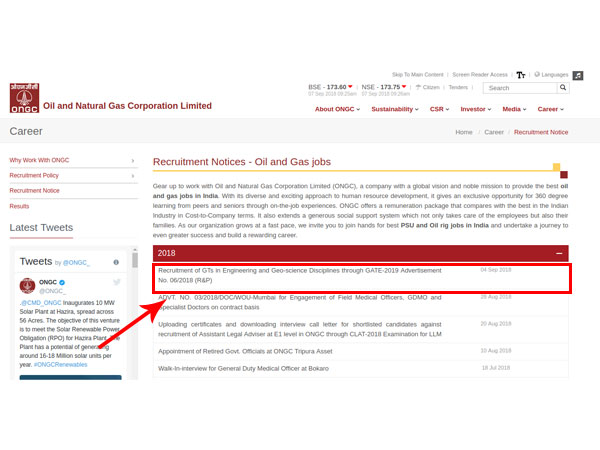
Task: Click ONGC avatar in the tweet
Action: tap(27, 286)
